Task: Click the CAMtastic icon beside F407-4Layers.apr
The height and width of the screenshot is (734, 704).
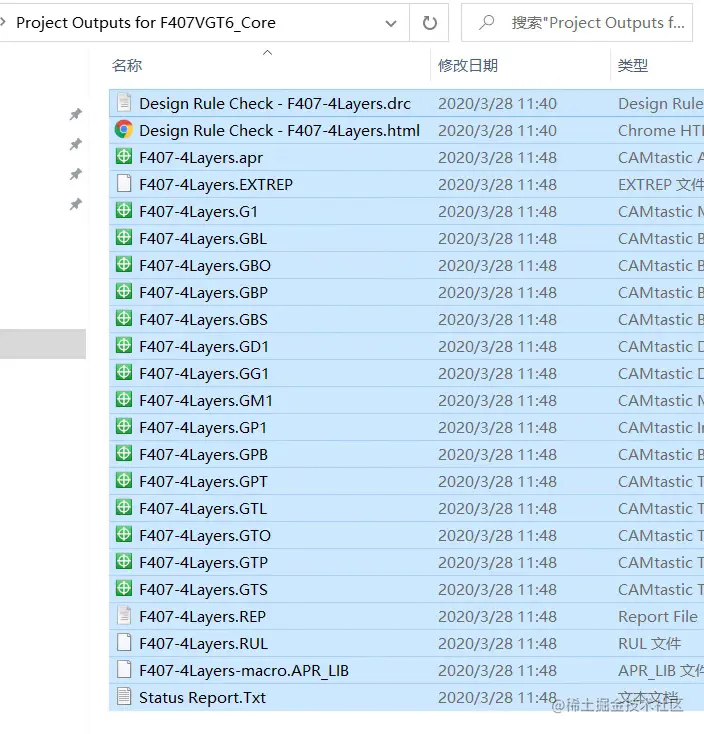Action: coord(124,156)
